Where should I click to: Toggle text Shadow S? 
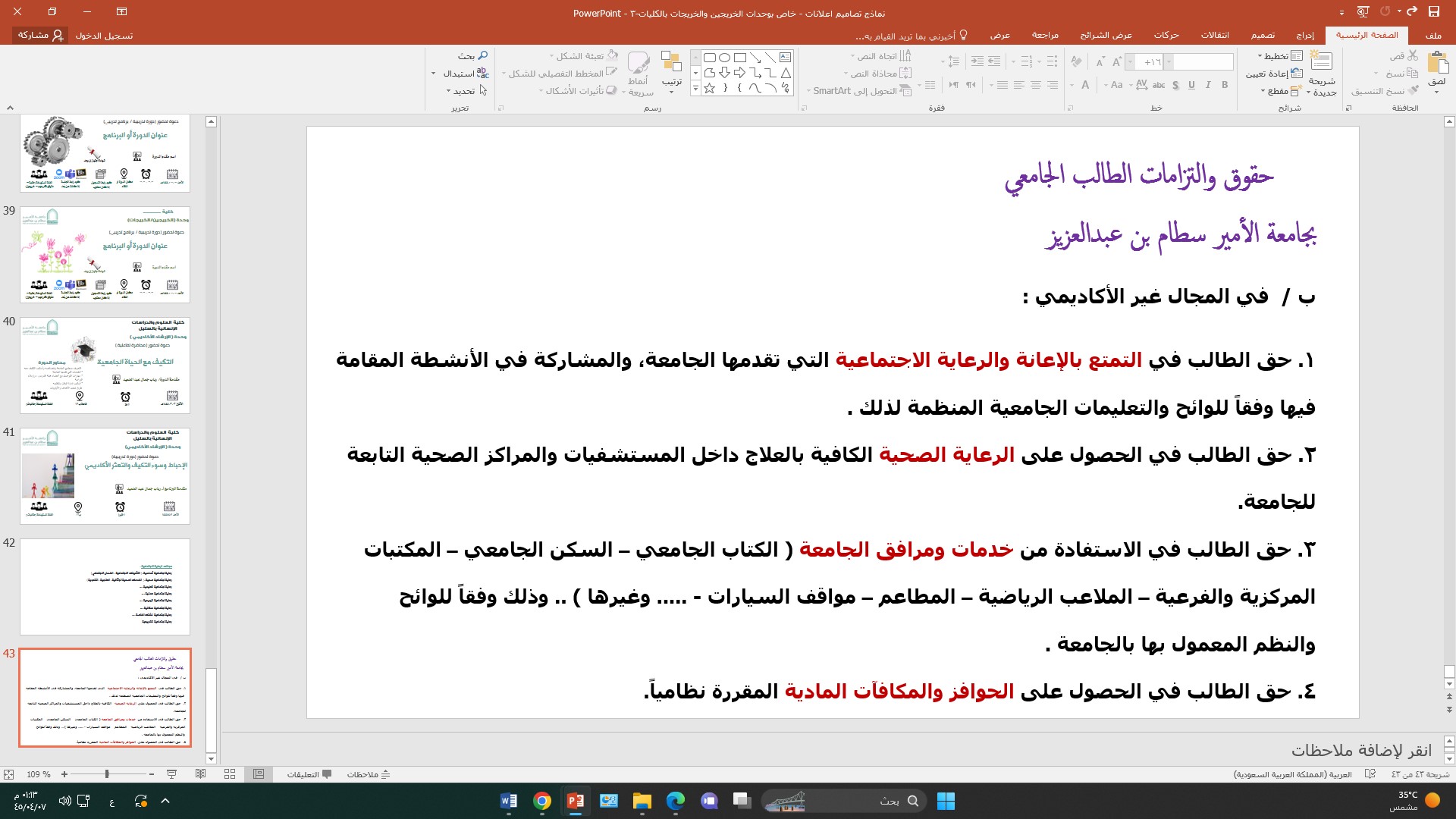coord(1175,85)
